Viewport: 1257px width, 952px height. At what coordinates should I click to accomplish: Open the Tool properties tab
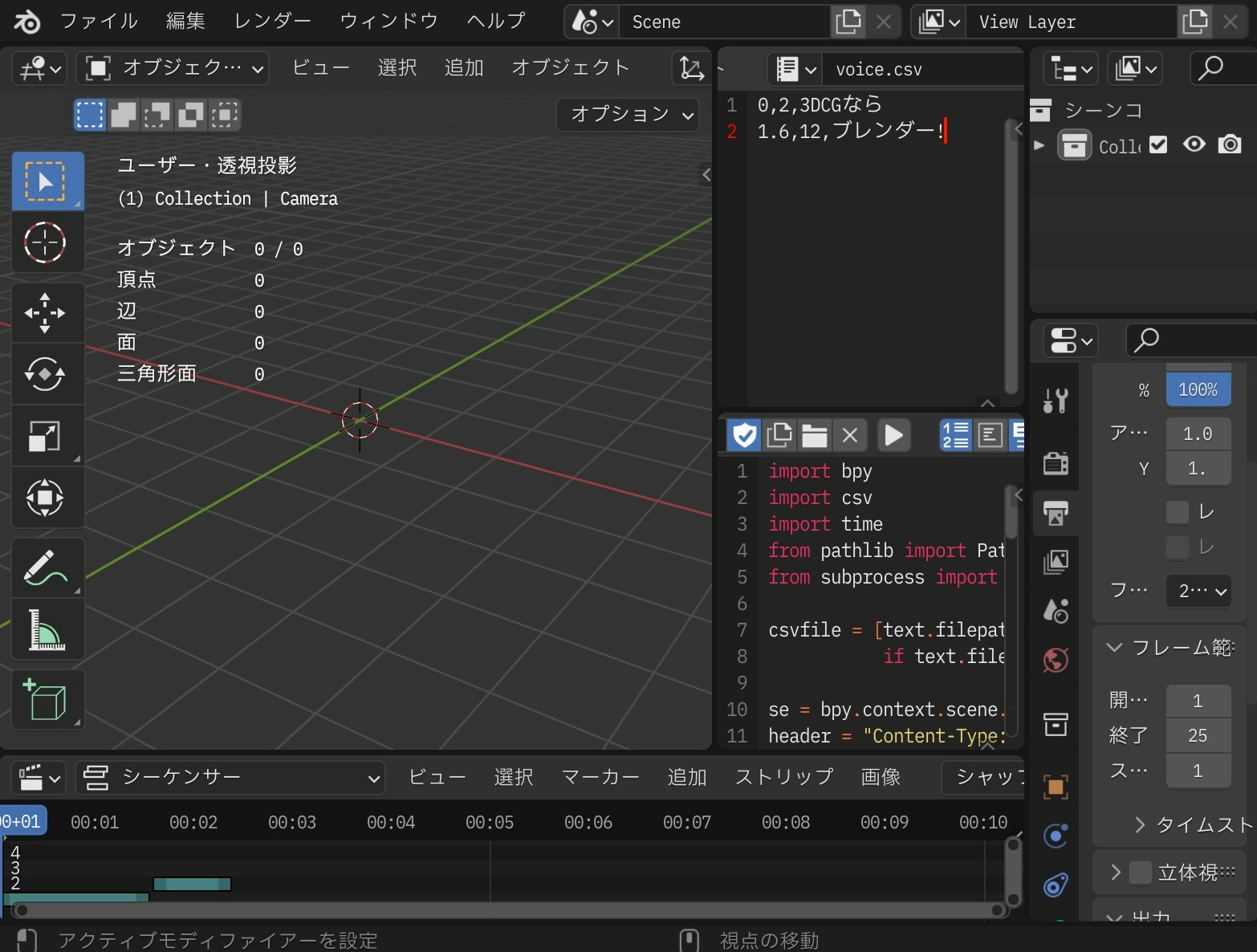1056,400
